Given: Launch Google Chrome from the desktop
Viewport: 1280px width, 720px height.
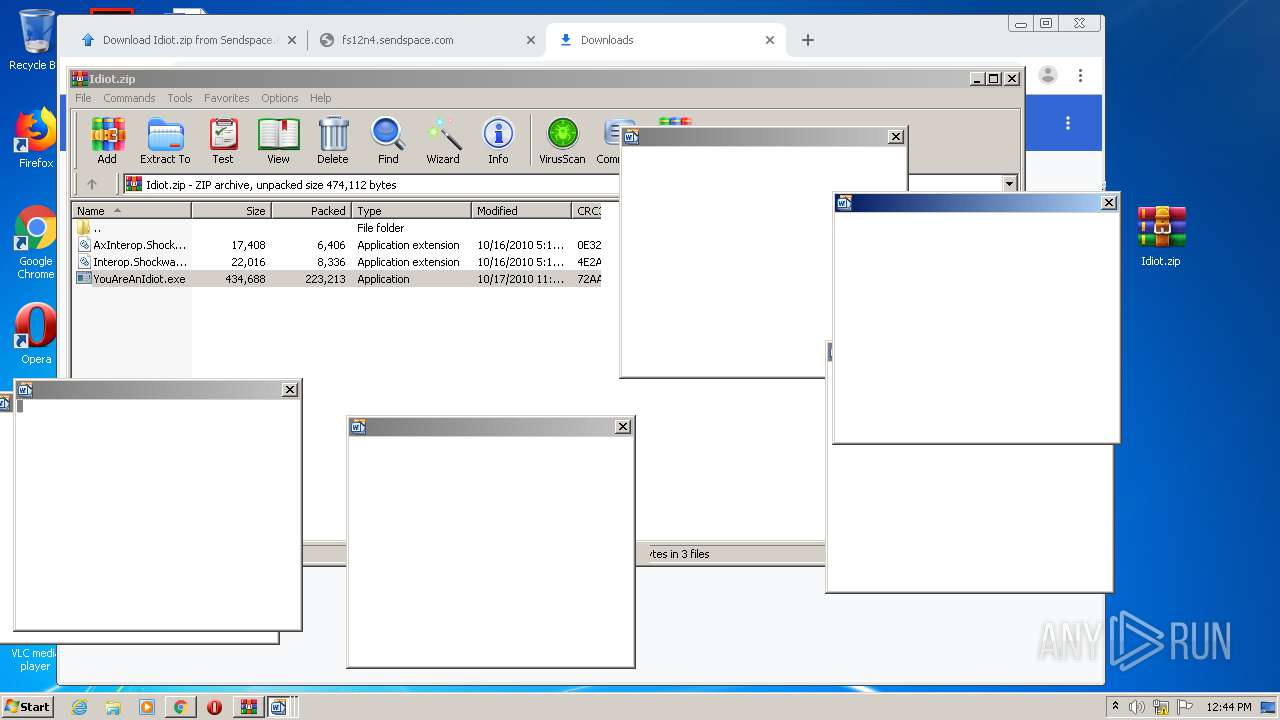Looking at the screenshot, I should coord(35,243).
